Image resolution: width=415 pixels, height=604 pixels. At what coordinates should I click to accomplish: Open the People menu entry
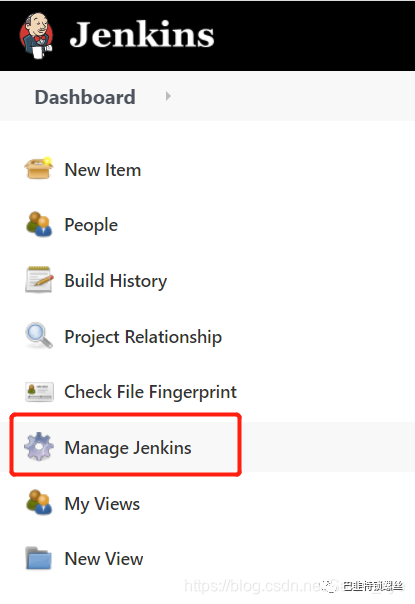[x=91, y=225]
